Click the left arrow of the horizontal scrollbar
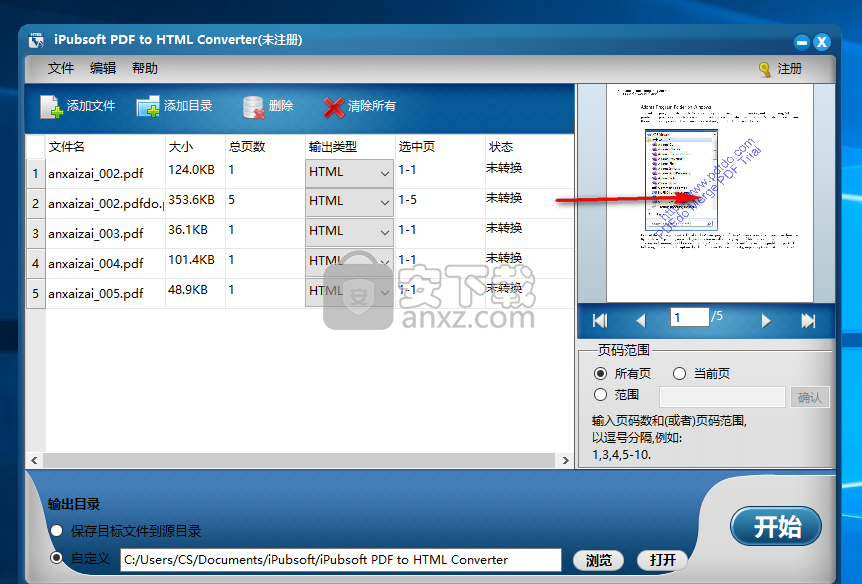Viewport: 862px width, 584px height. (x=34, y=460)
